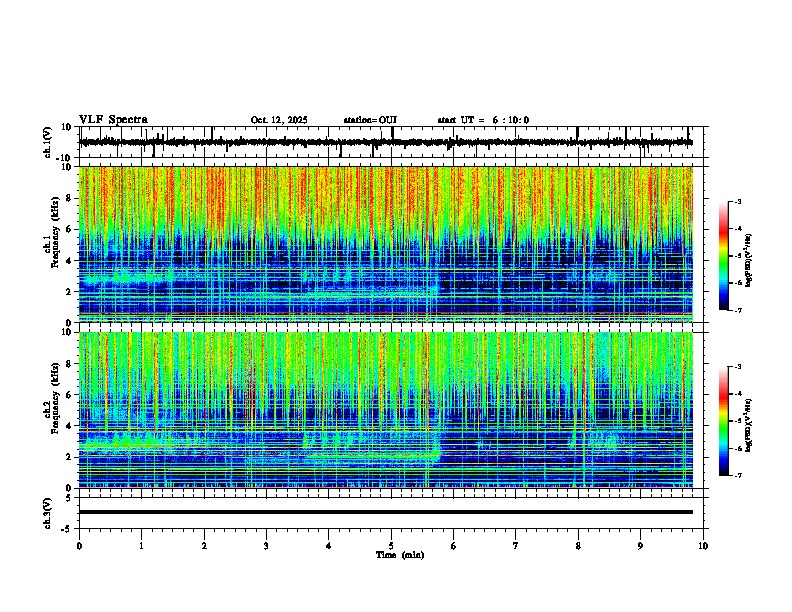Click the 'ch.1(V)' axis label

(x=48, y=143)
